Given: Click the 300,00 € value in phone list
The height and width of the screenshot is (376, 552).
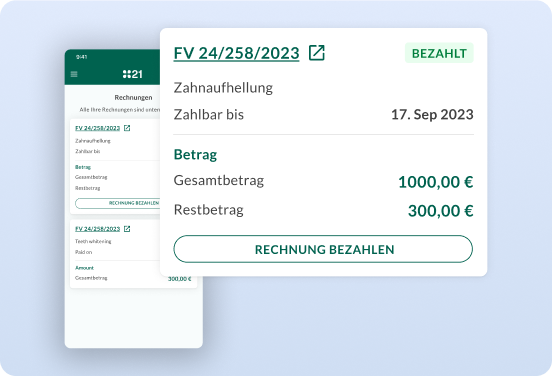Looking at the screenshot, I should click(180, 279).
